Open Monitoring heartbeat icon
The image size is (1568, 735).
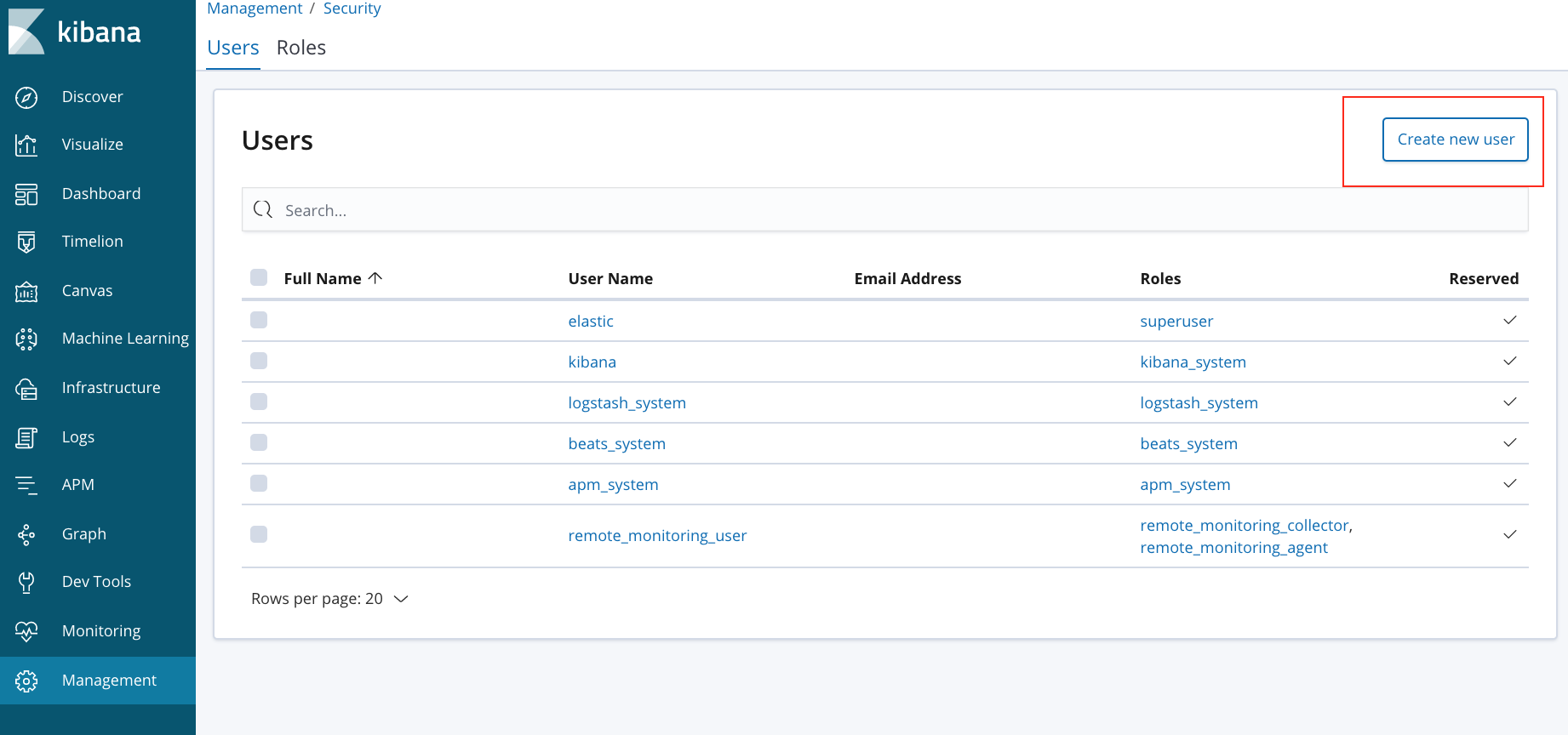26,632
